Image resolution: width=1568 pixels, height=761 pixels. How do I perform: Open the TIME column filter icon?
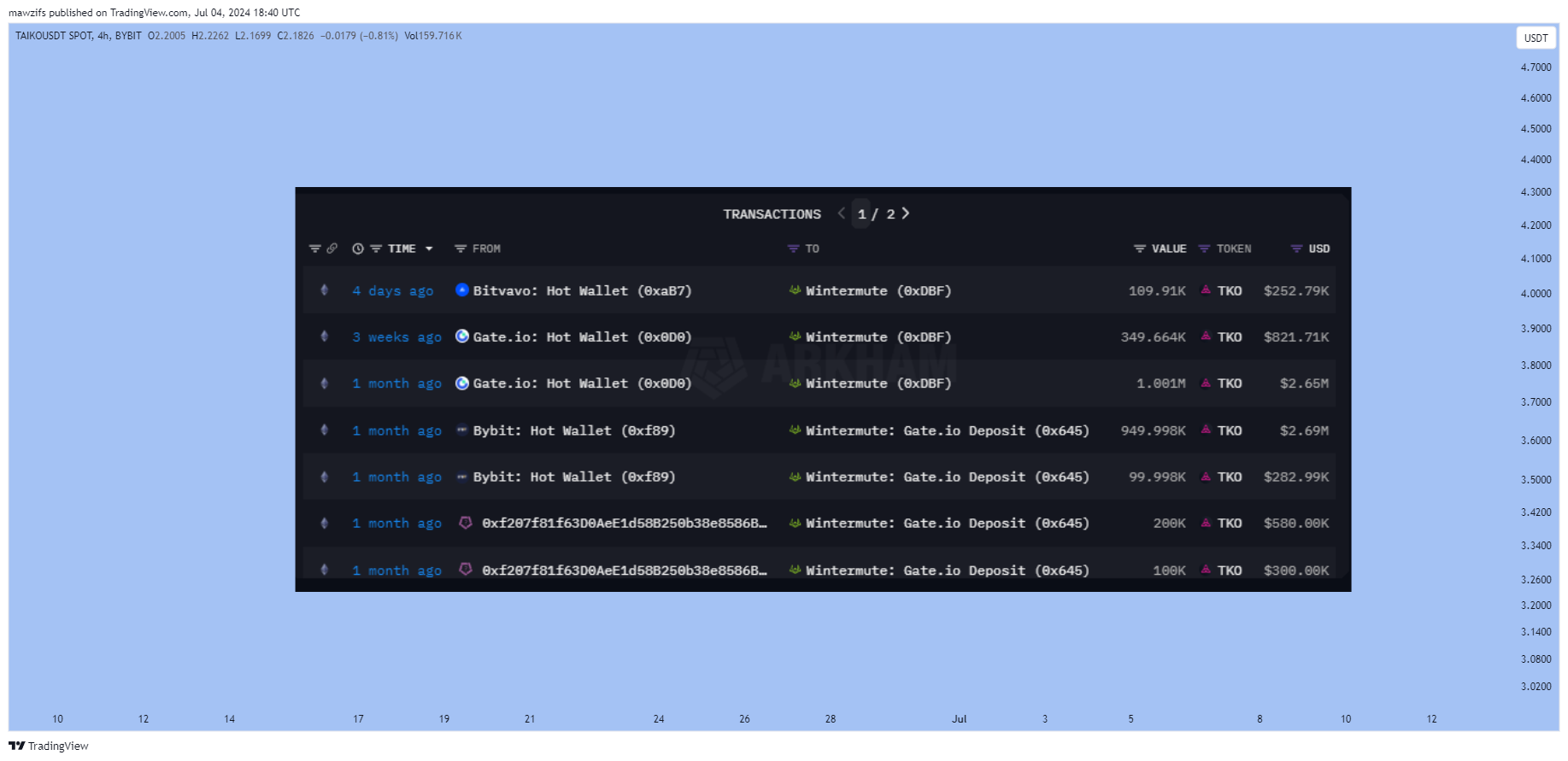click(x=376, y=249)
